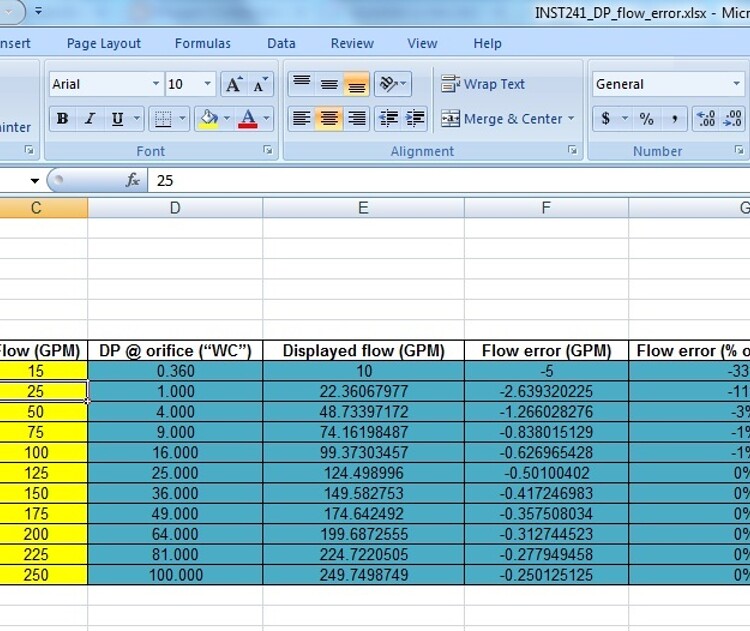The width and height of the screenshot is (750, 631).
Task: Align text right
Action: tap(356, 119)
